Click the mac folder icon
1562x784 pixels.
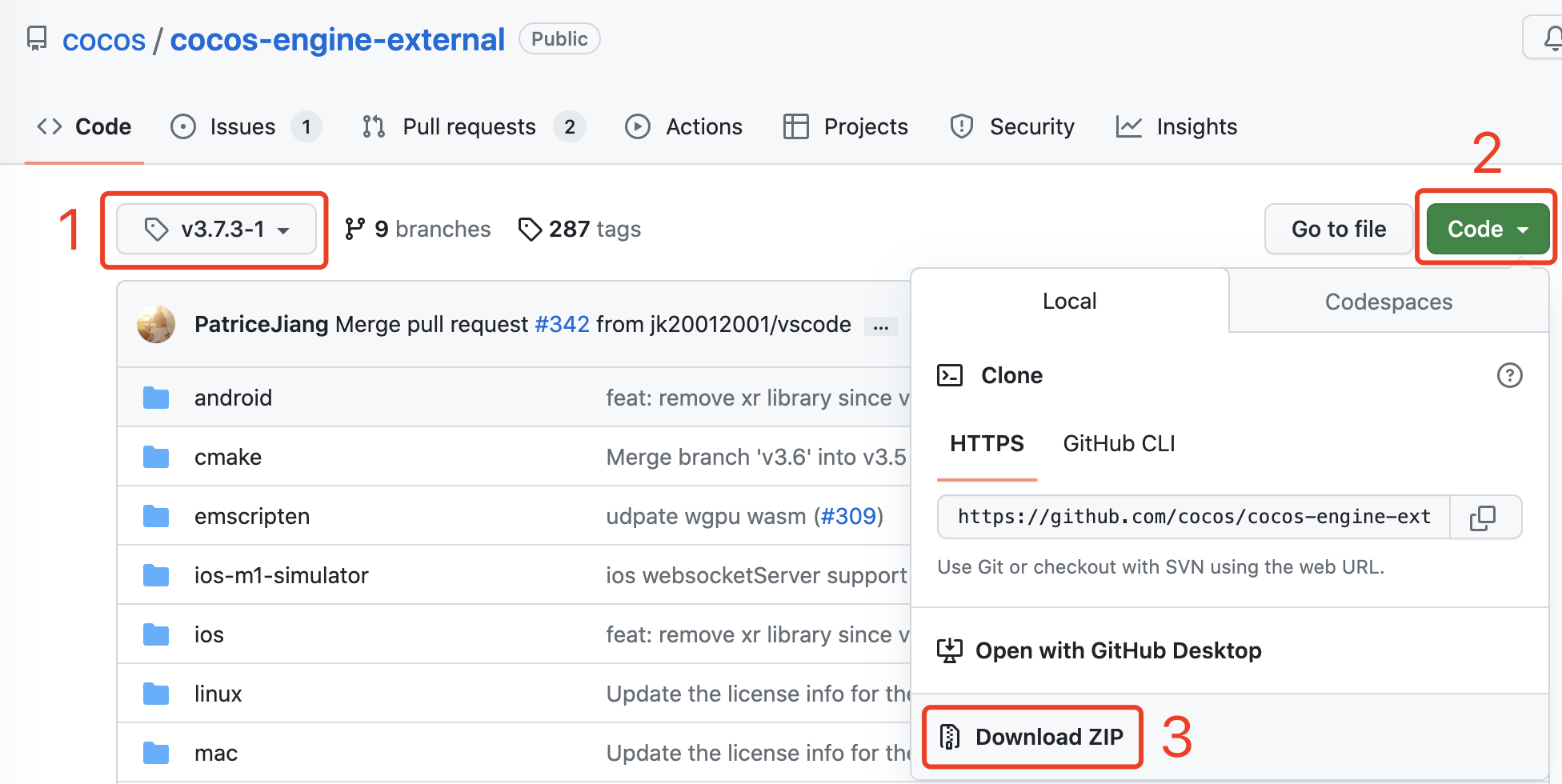point(156,753)
